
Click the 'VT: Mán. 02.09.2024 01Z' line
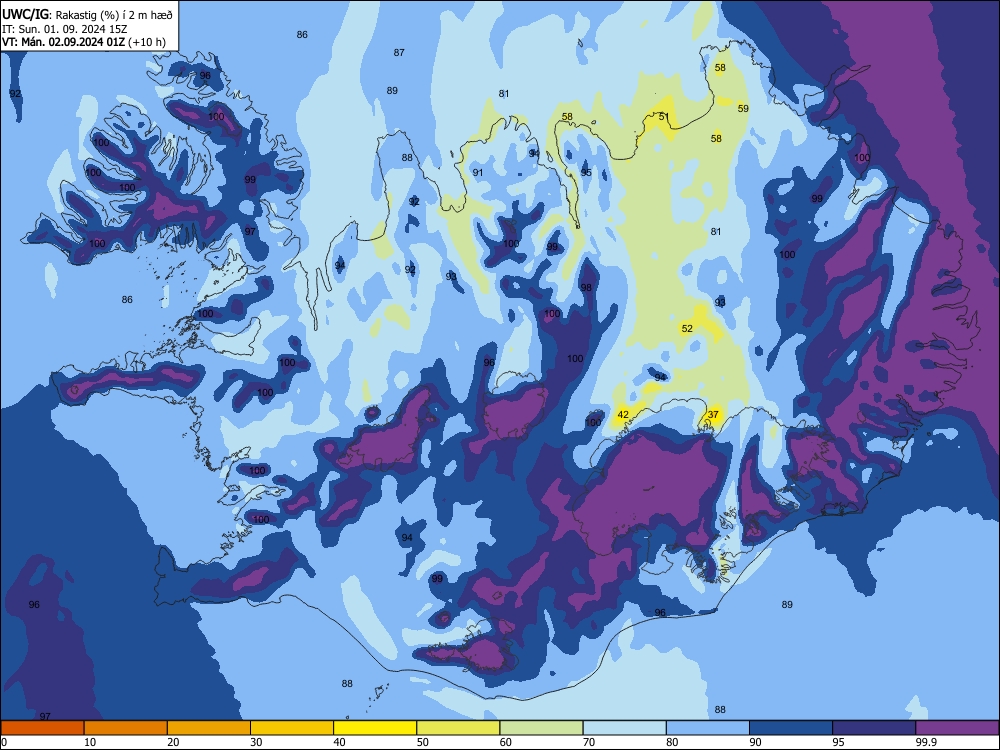click(x=63, y=42)
